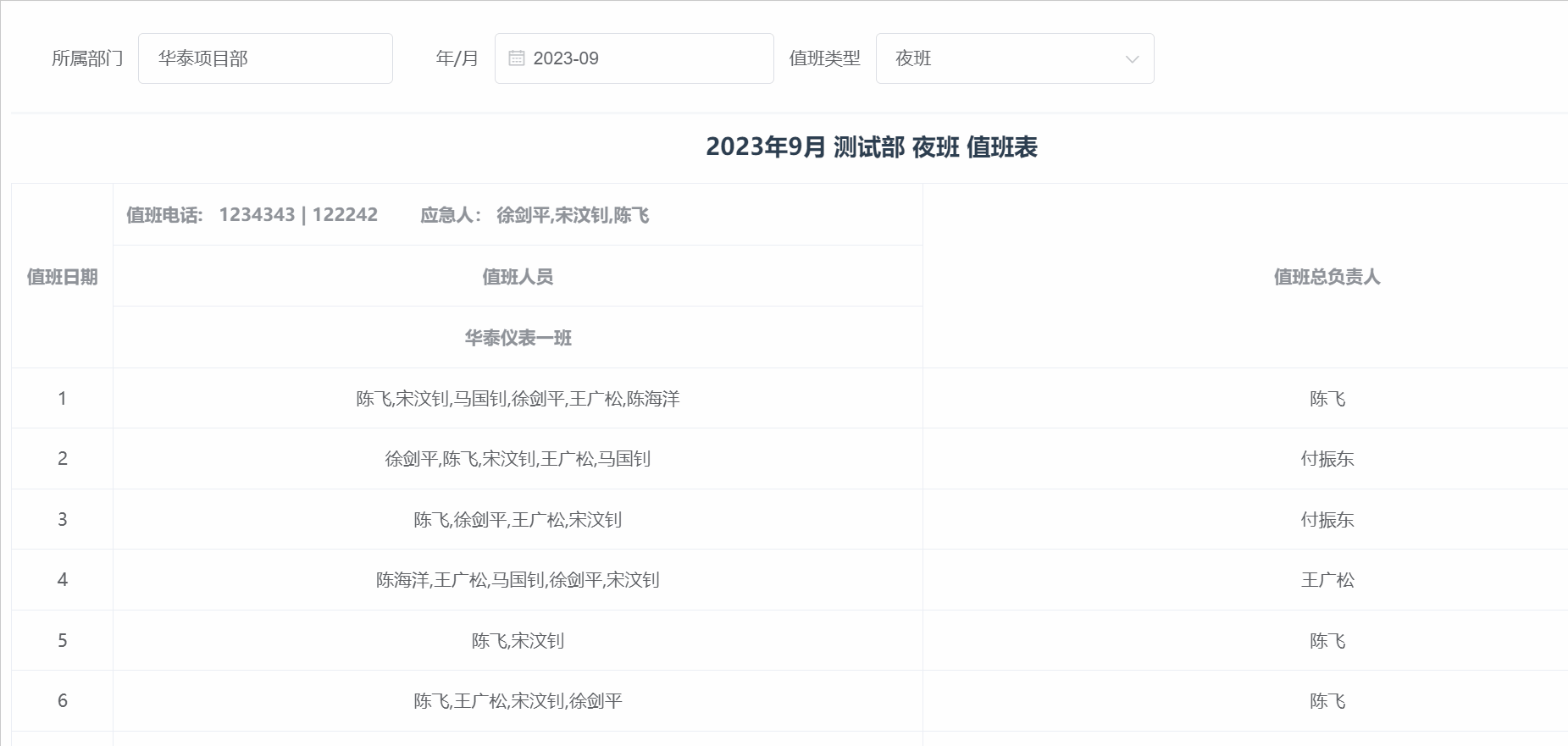The width and height of the screenshot is (1568, 746).
Task: Click staff list 徐剑平,陈飞,宋汶钊,王广松,马国钊
Action: (518, 459)
